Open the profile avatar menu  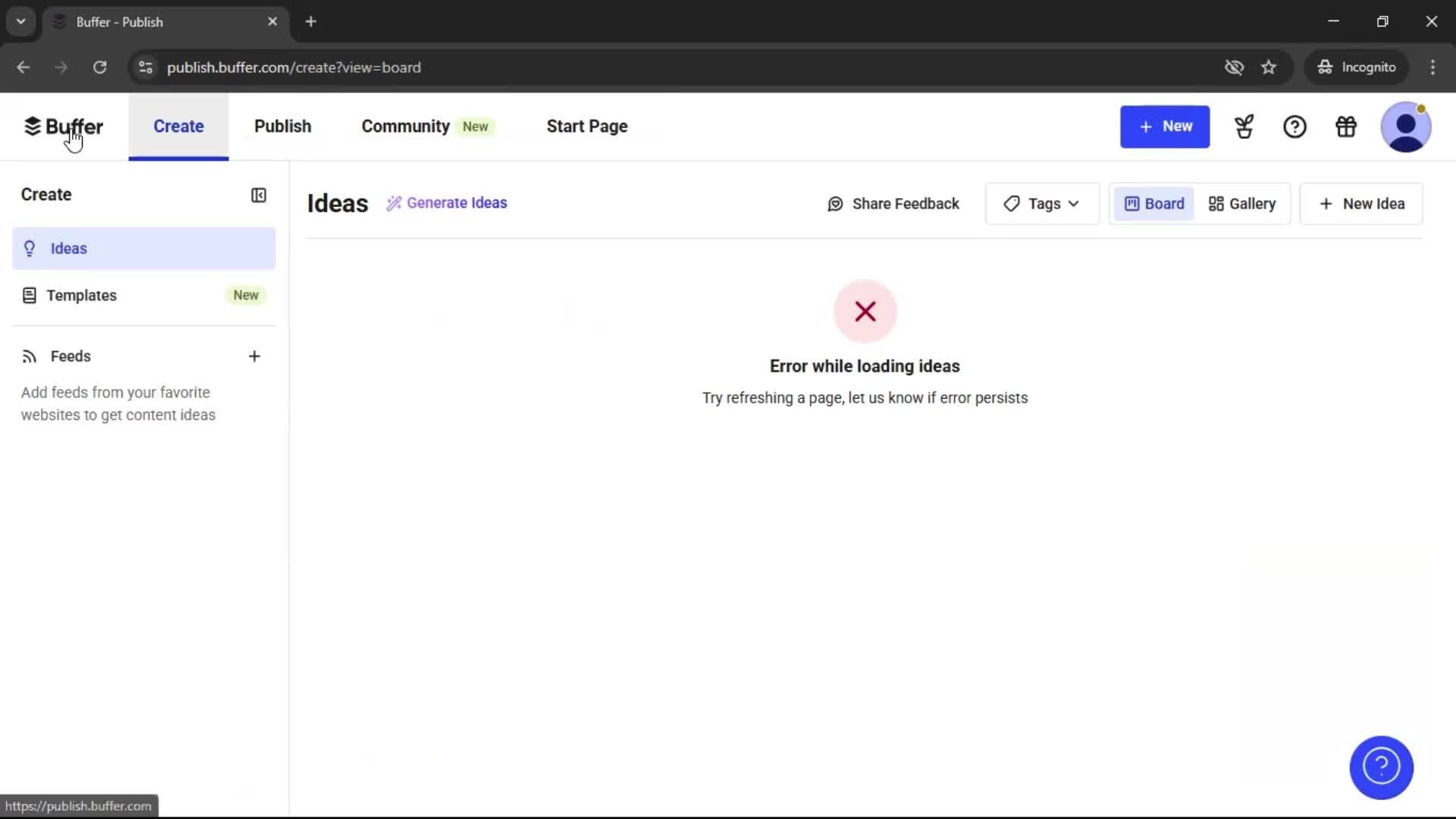(1407, 127)
